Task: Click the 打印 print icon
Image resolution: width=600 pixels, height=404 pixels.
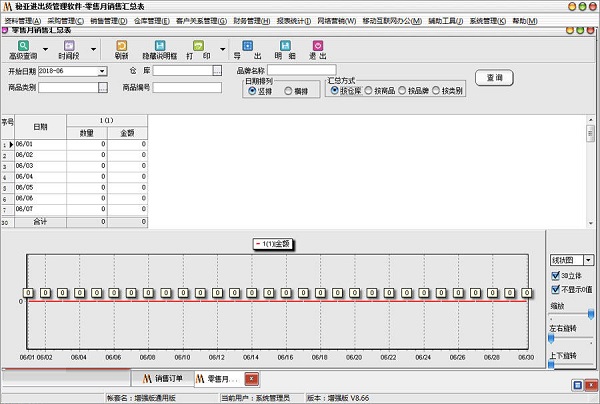Action: pos(198,46)
